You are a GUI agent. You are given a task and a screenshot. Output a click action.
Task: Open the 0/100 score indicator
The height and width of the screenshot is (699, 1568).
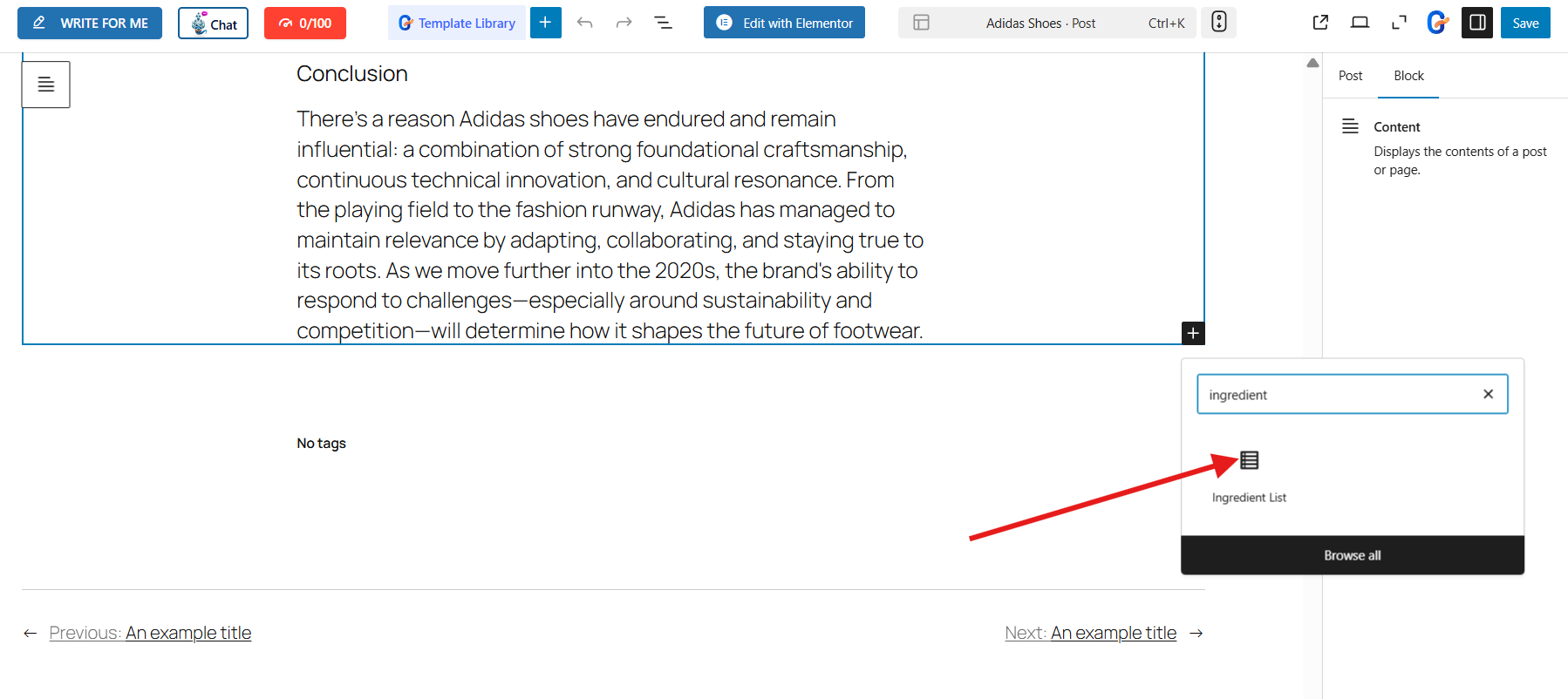(305, 24)
